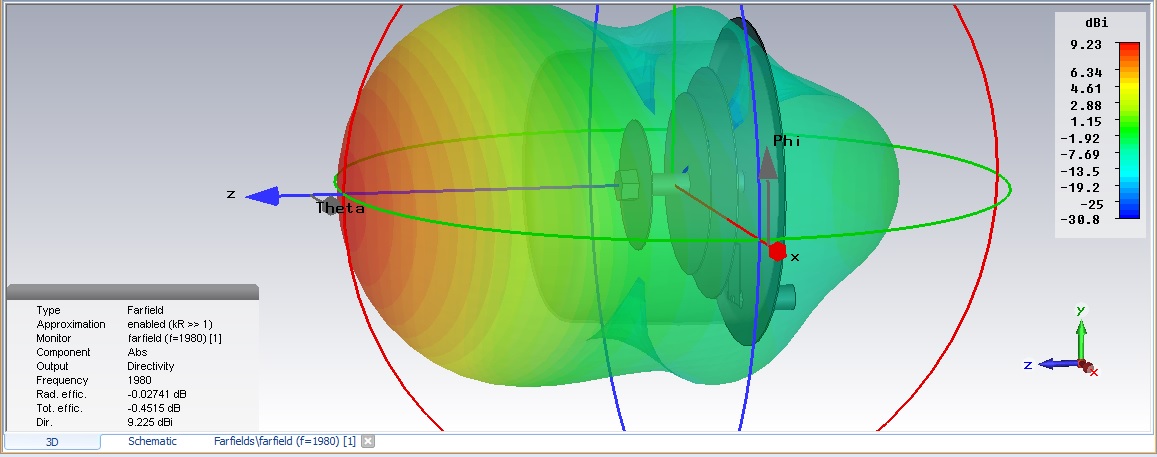Click the red x-axis marker cube
The height and width of the screenshot is (457, 1157).
777,252
